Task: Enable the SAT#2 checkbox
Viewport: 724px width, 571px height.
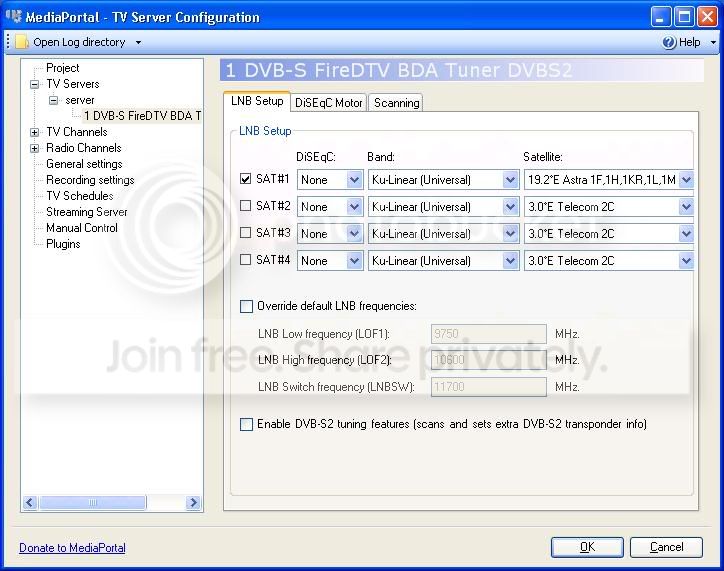Action: click(x=246, y=205)
